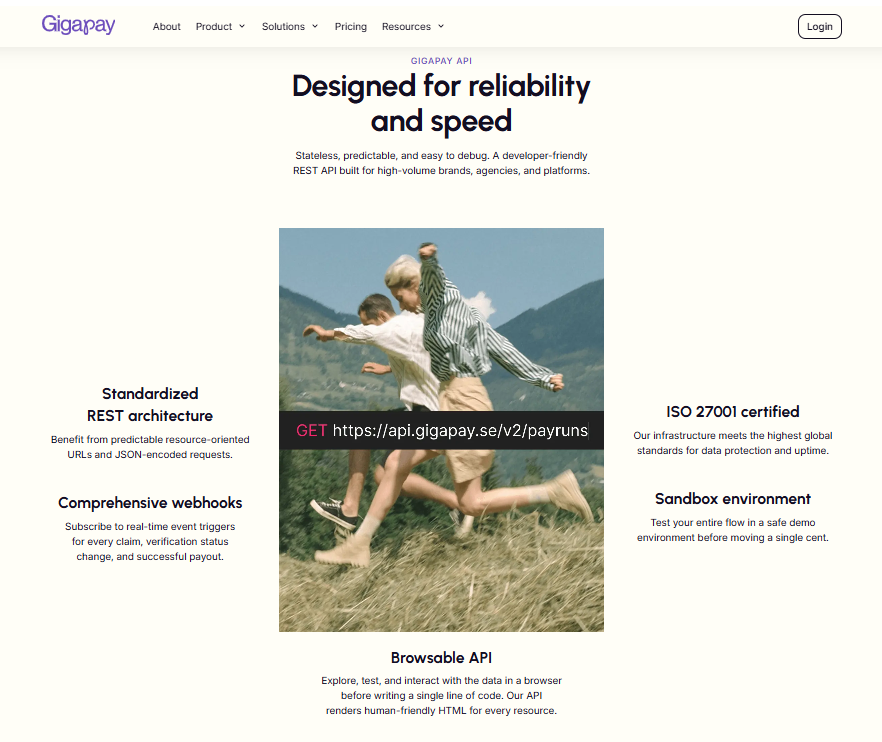Click the "Explore, test, and interact" description
The width and height of the screenshot is (882, 742).
(x=441, y=695)
